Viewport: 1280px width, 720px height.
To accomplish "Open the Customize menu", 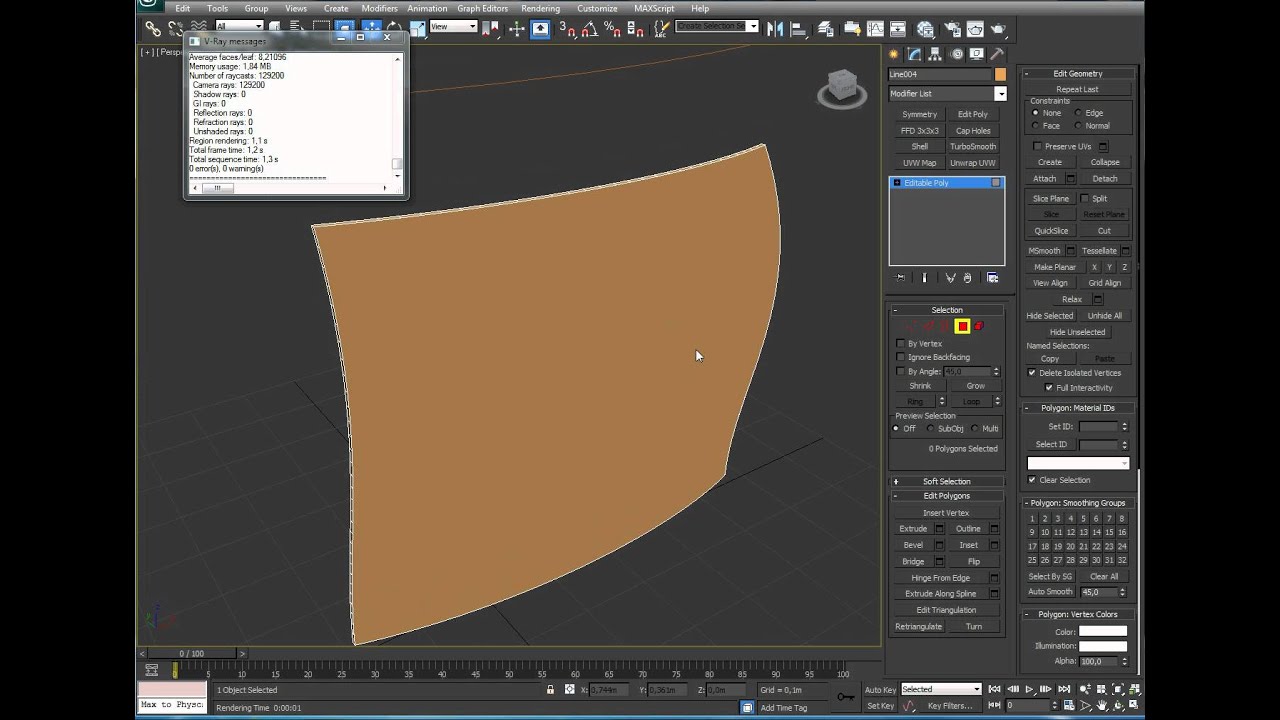I will click(597, 8).
